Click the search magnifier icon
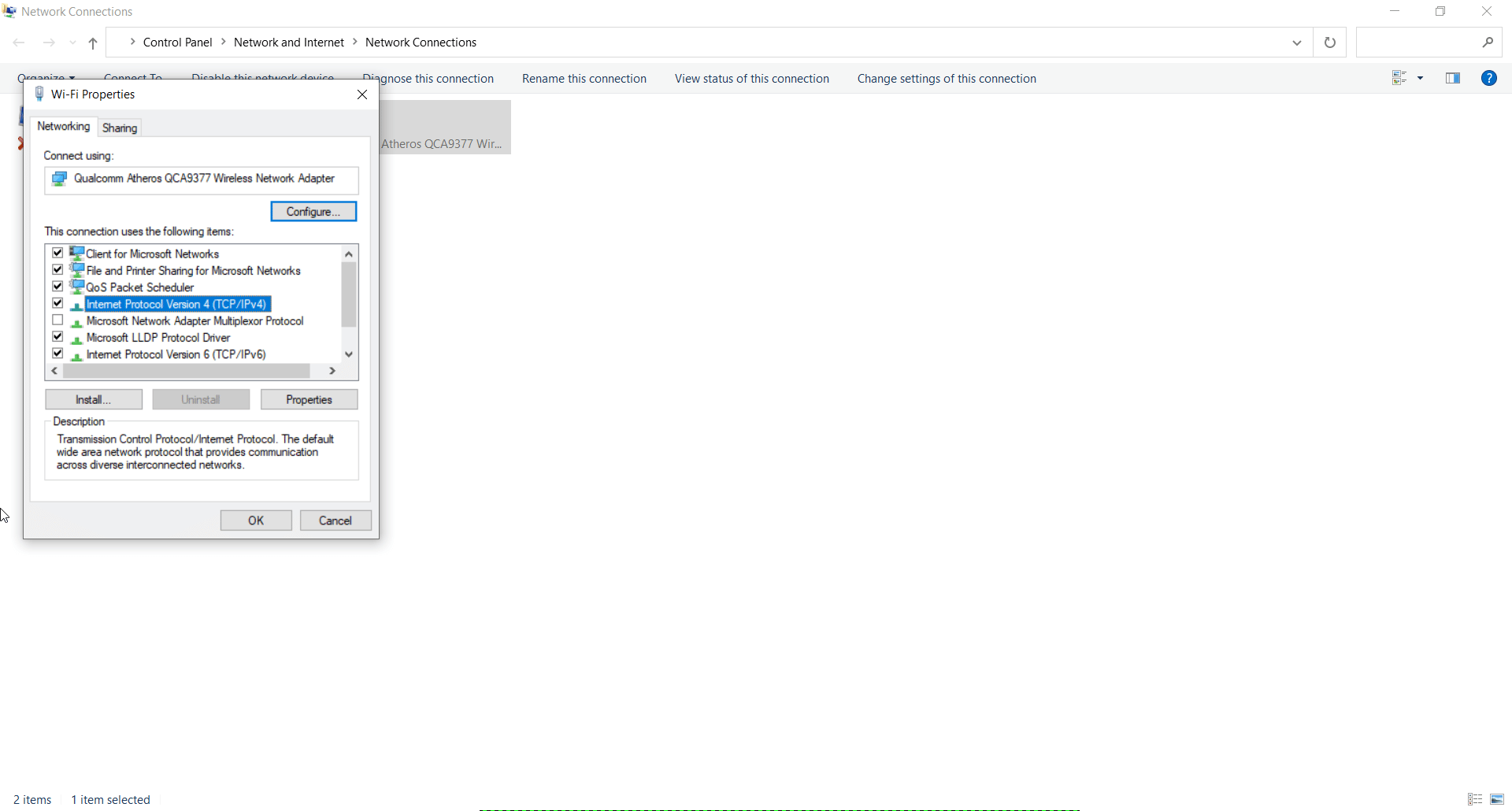Screen dimensions: 1512x811 coord(1488,43)
